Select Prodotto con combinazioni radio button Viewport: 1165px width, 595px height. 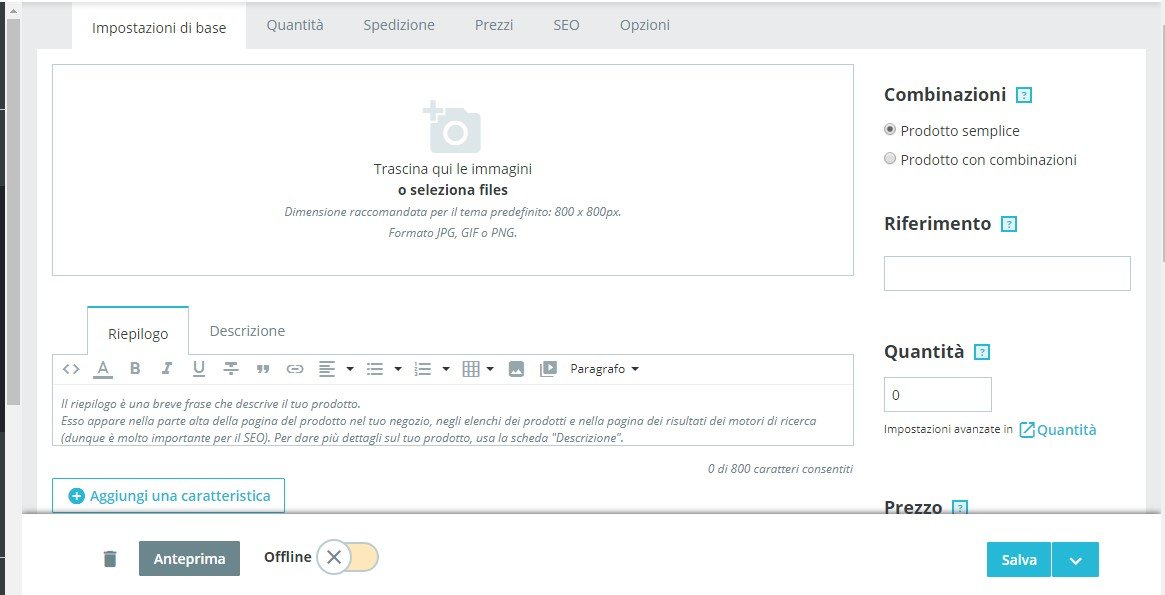pyautogui.click(x=890, y=158)
